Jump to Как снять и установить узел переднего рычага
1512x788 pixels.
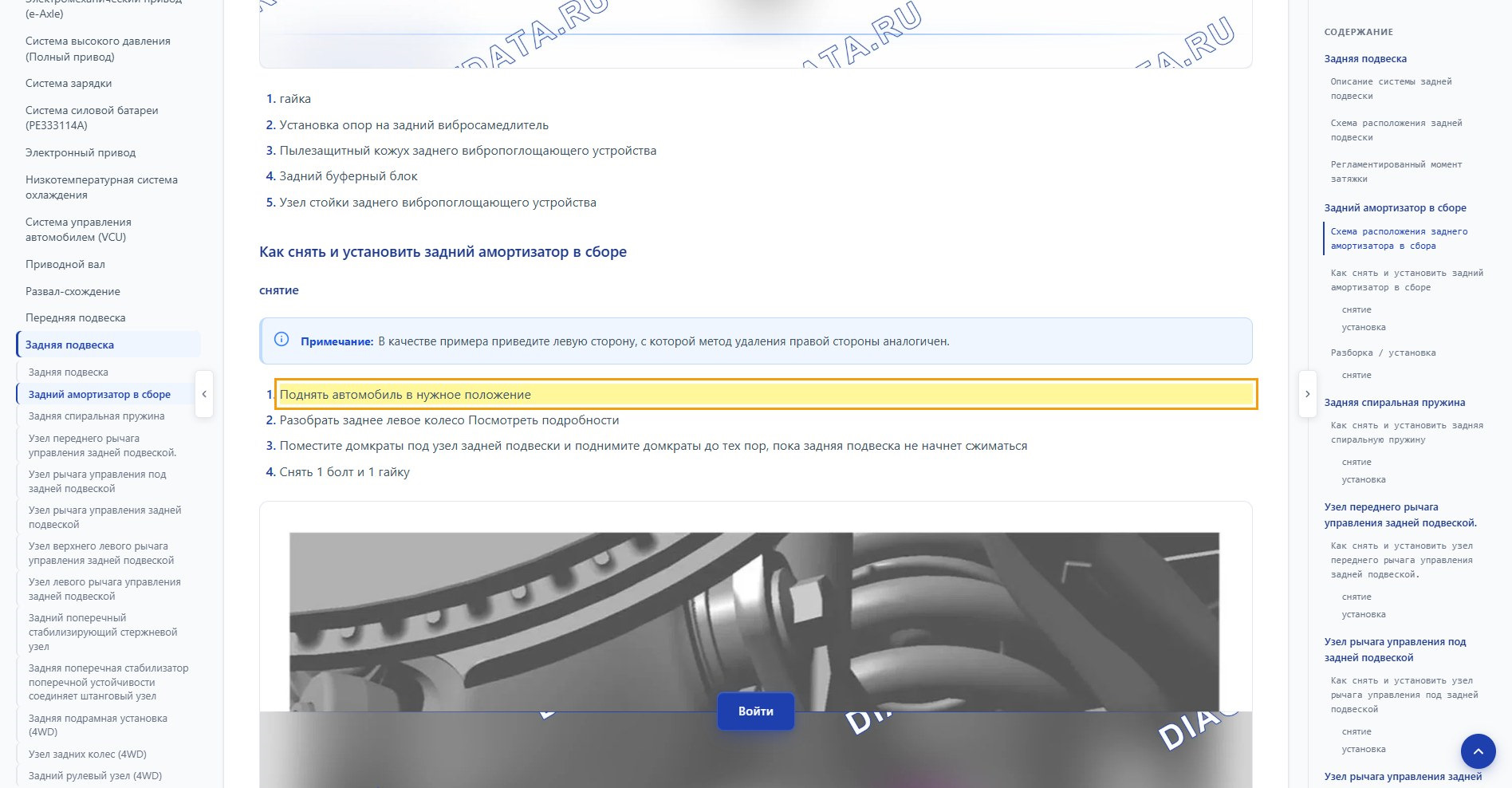click(x=1401, y=560)
